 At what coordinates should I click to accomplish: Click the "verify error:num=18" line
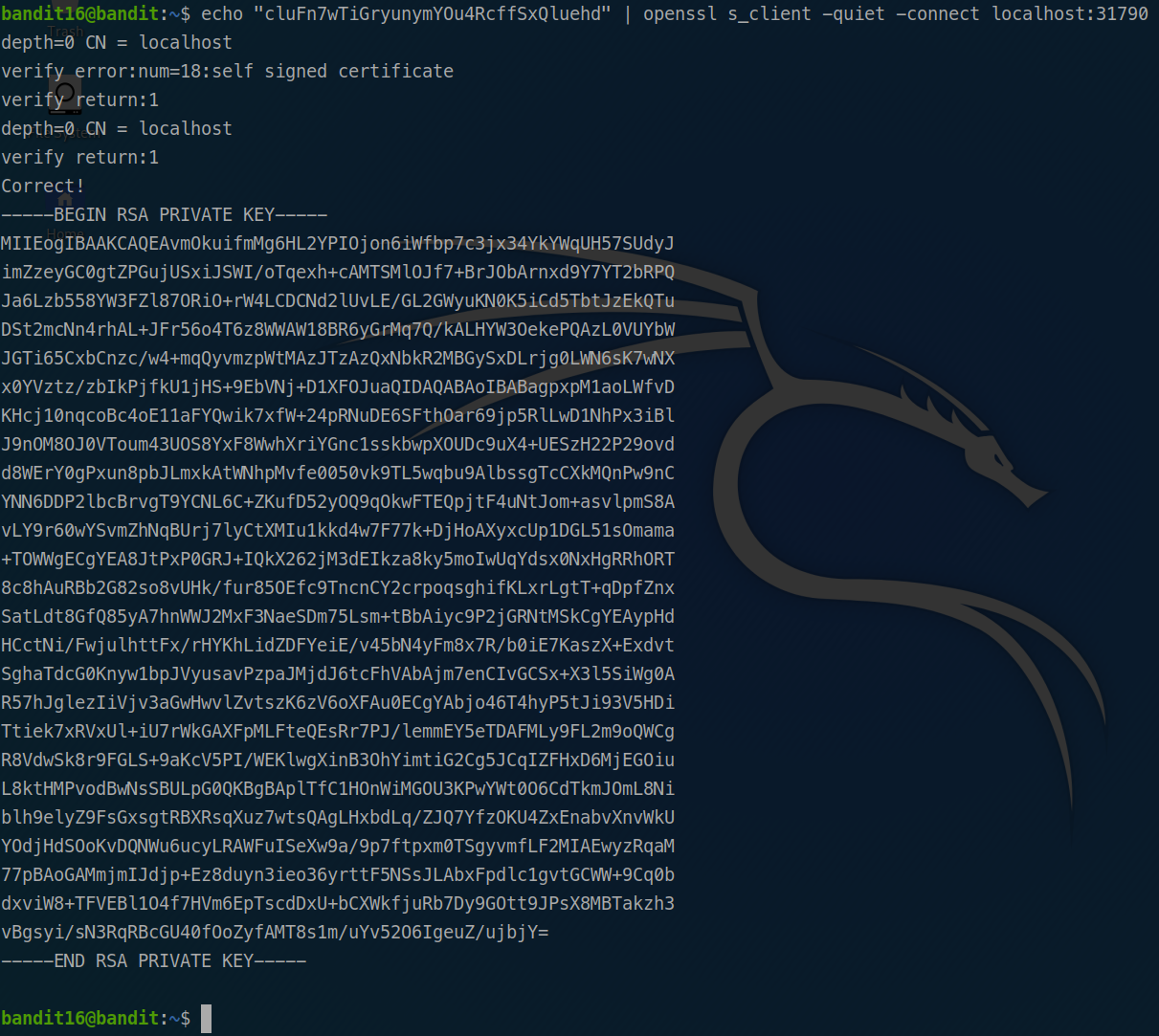click(227, 71)
